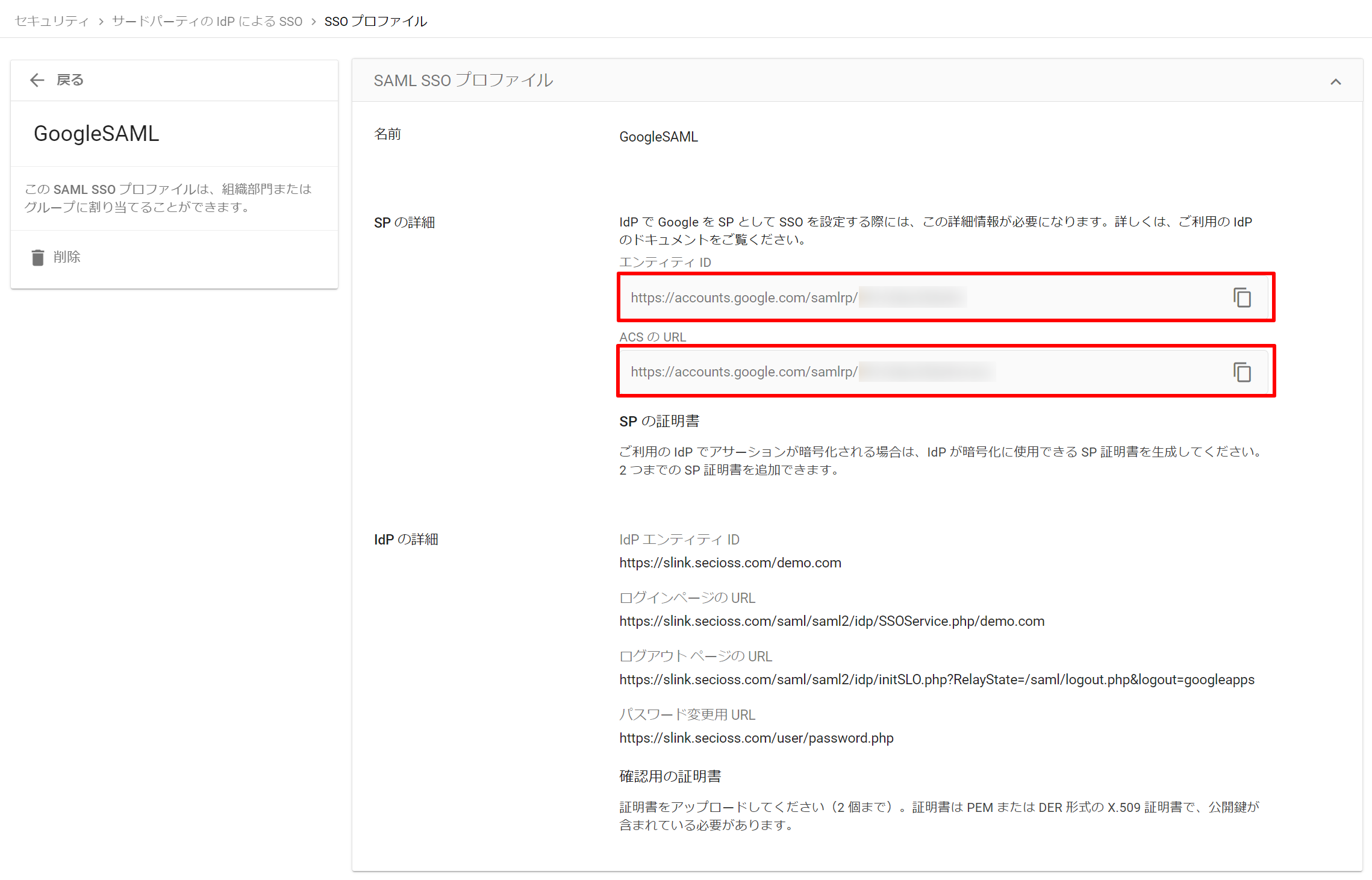Click the 戻る back label
The image size is (1372, 880).
[70, 80]
